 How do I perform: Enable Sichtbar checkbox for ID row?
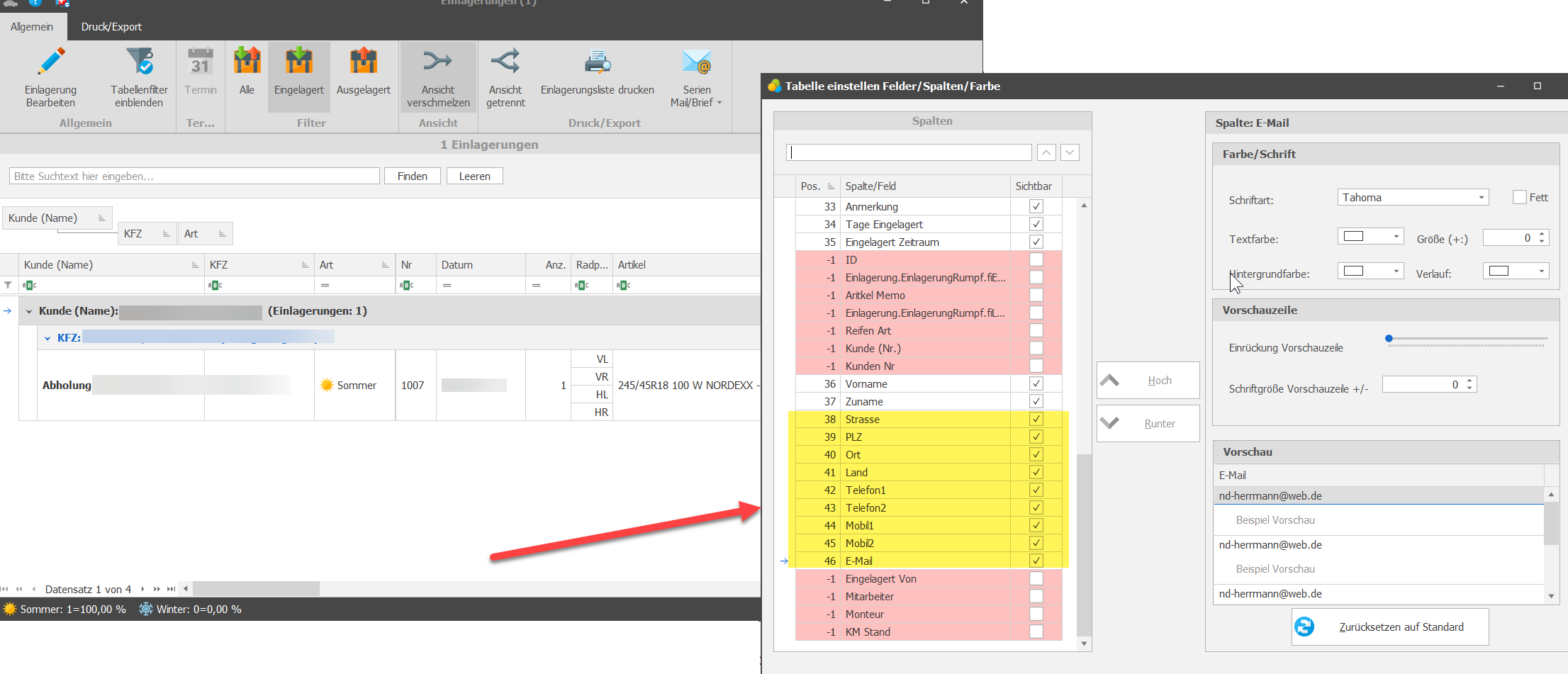(1036, 259)
